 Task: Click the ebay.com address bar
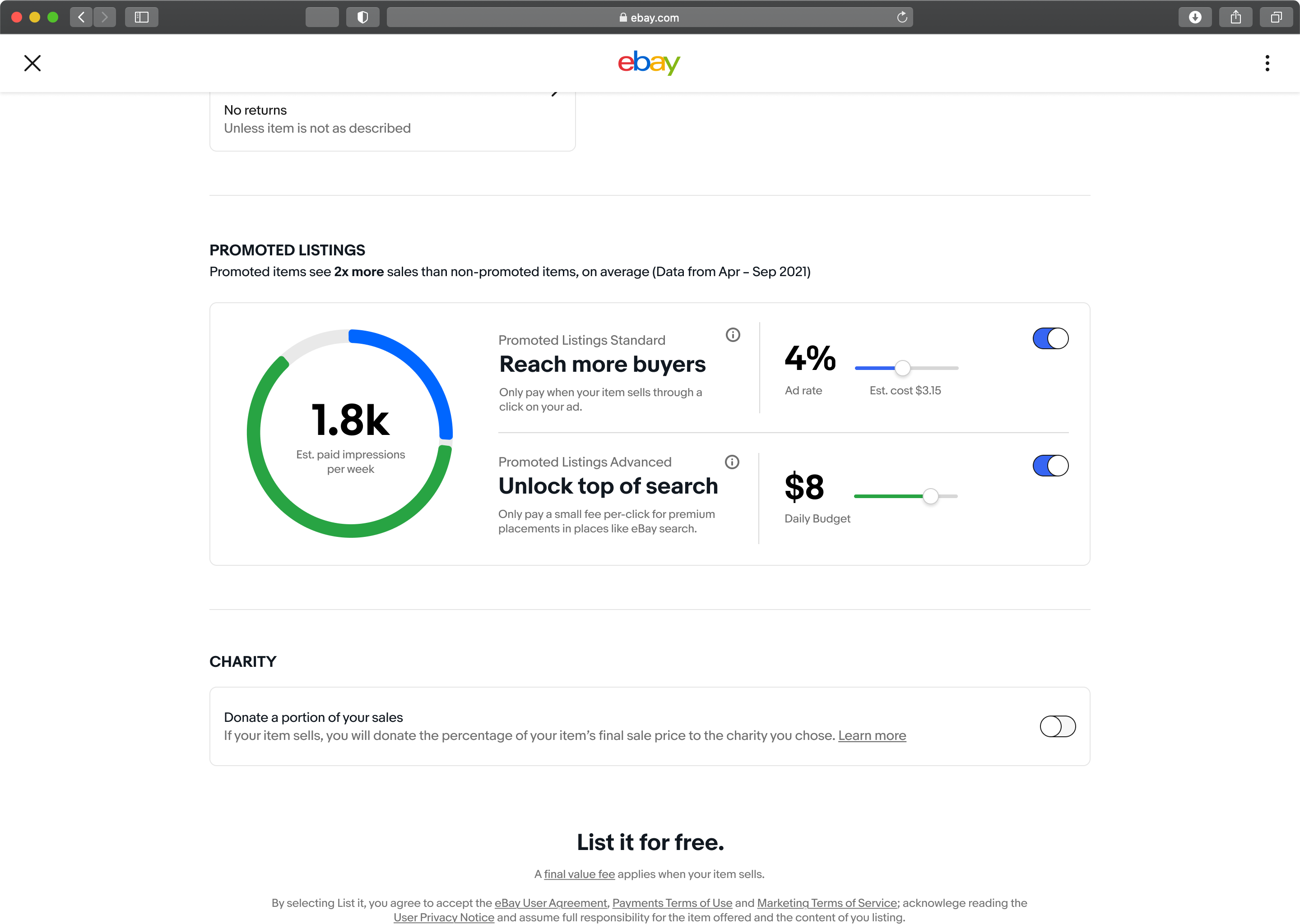click(650, 17)
